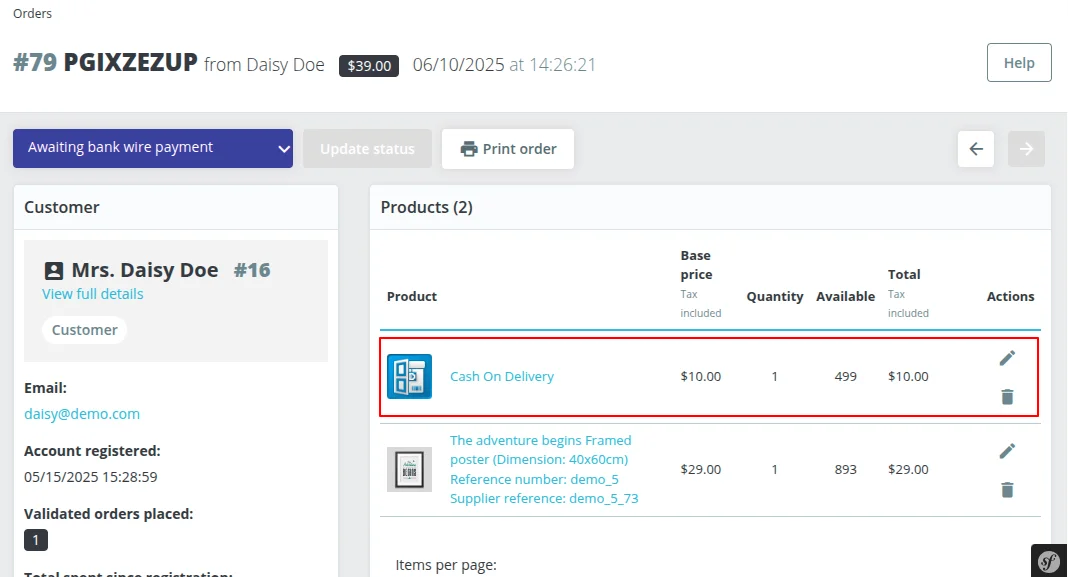Click the validated orders count badge
The image size is (1068, 577).
pyautogui.click(x=36, y=540)
